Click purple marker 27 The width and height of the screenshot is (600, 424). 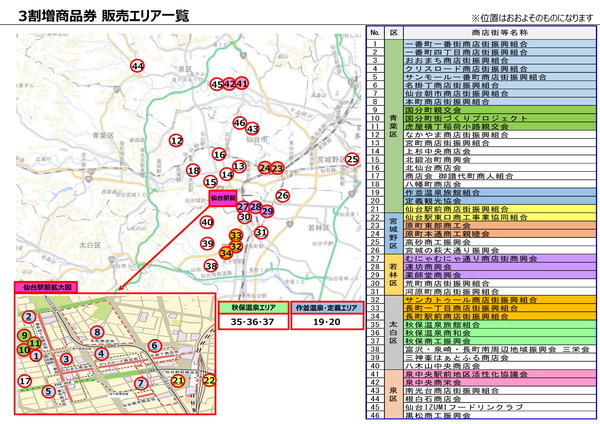[243, 207]
